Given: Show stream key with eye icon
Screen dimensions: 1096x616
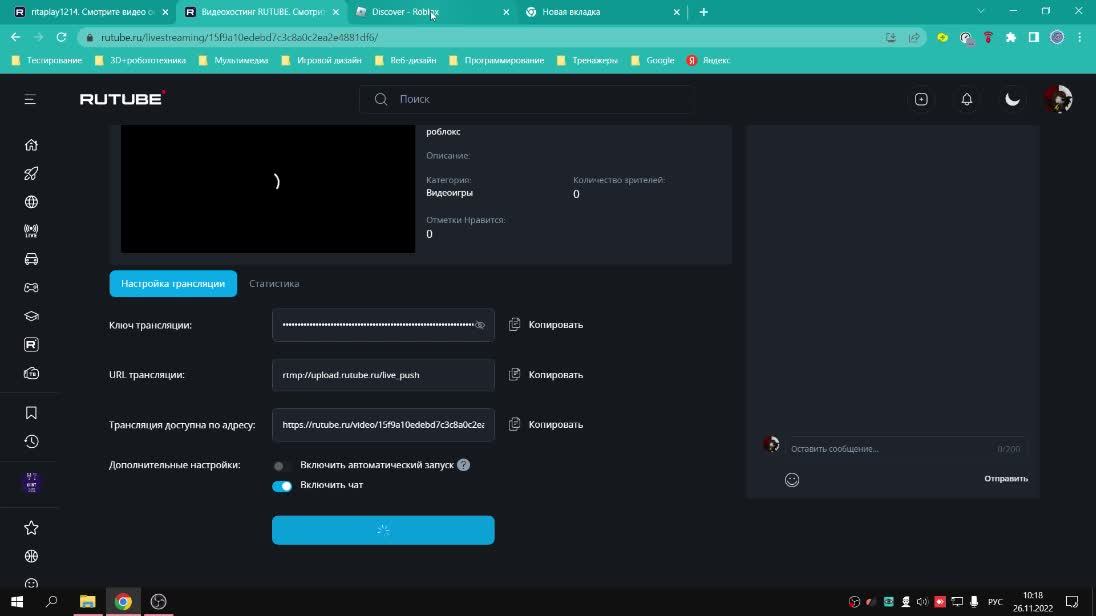Looking at the screenshot, I should 480,325.
